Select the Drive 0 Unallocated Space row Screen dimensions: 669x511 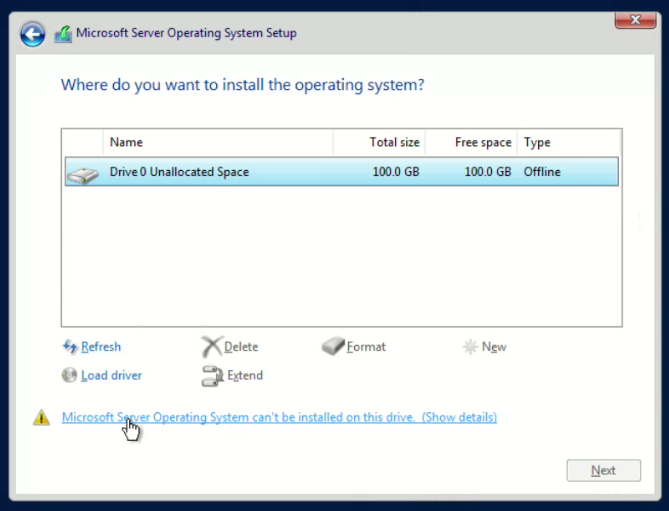(x=340, y=172)
